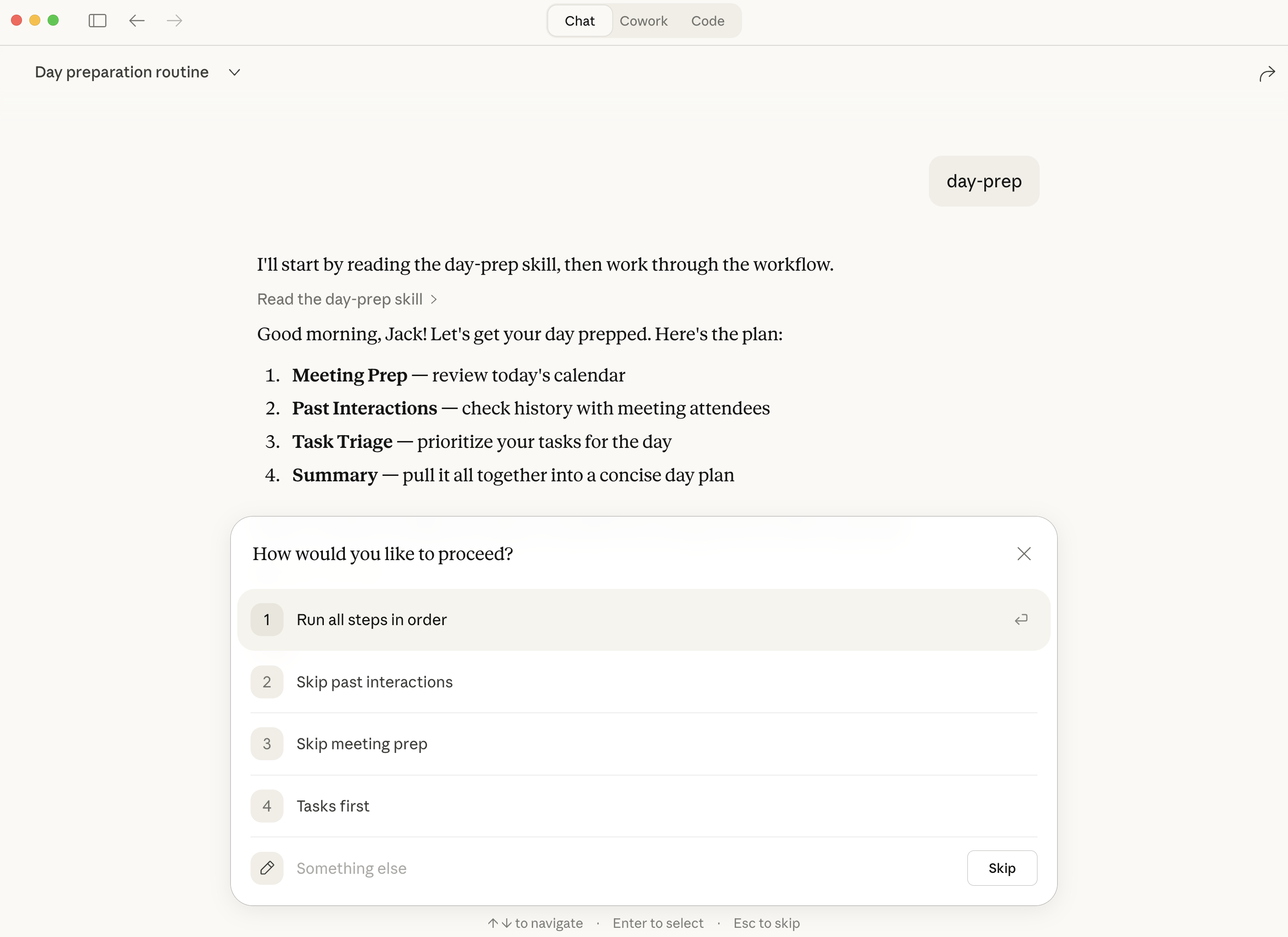Switch to the Cowork tab
Screen dimensions: 1288x937
coord(643,21)
